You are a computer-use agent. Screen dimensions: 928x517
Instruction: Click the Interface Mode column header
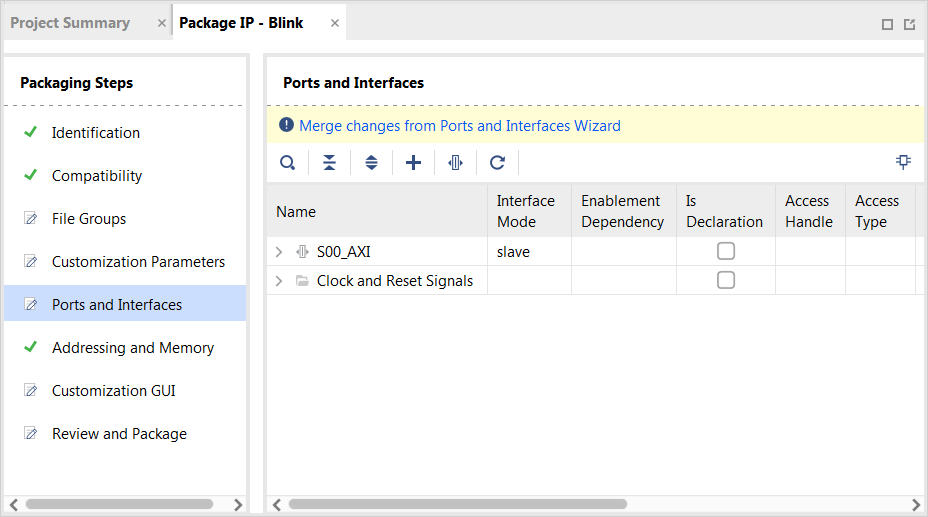pos(526,211)
